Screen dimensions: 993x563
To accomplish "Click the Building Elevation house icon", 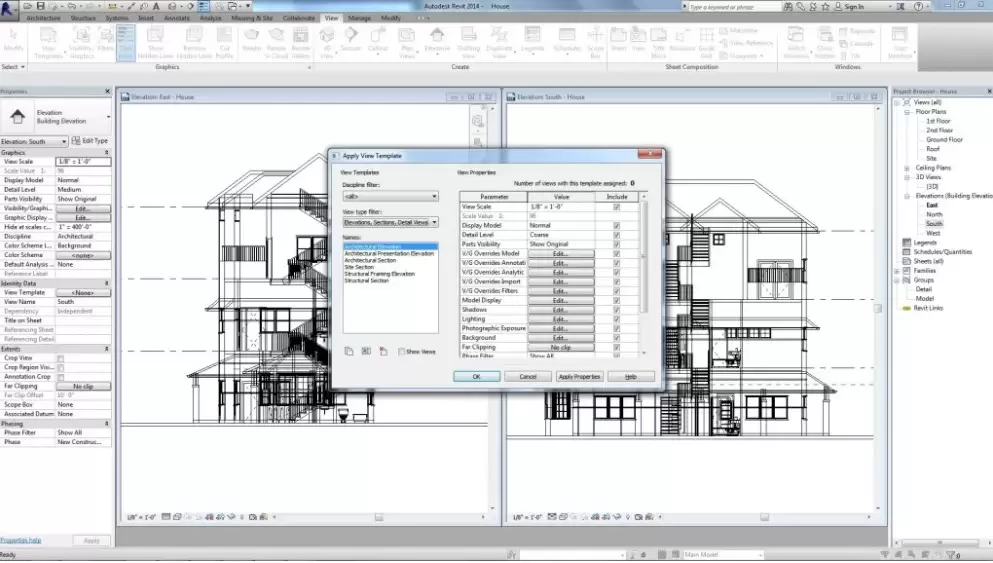I will (18, 117).
